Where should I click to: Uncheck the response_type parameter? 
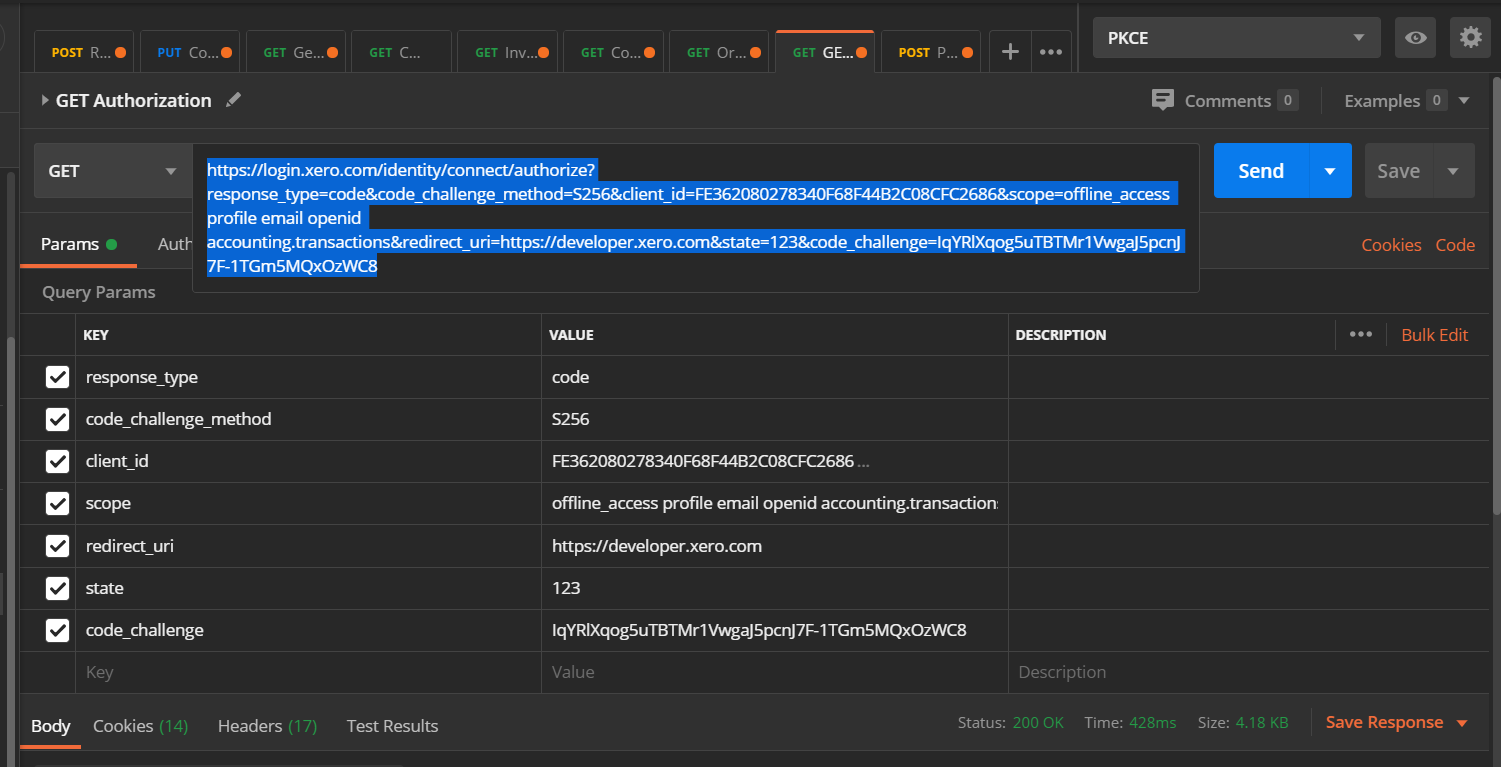coord(57,377)
